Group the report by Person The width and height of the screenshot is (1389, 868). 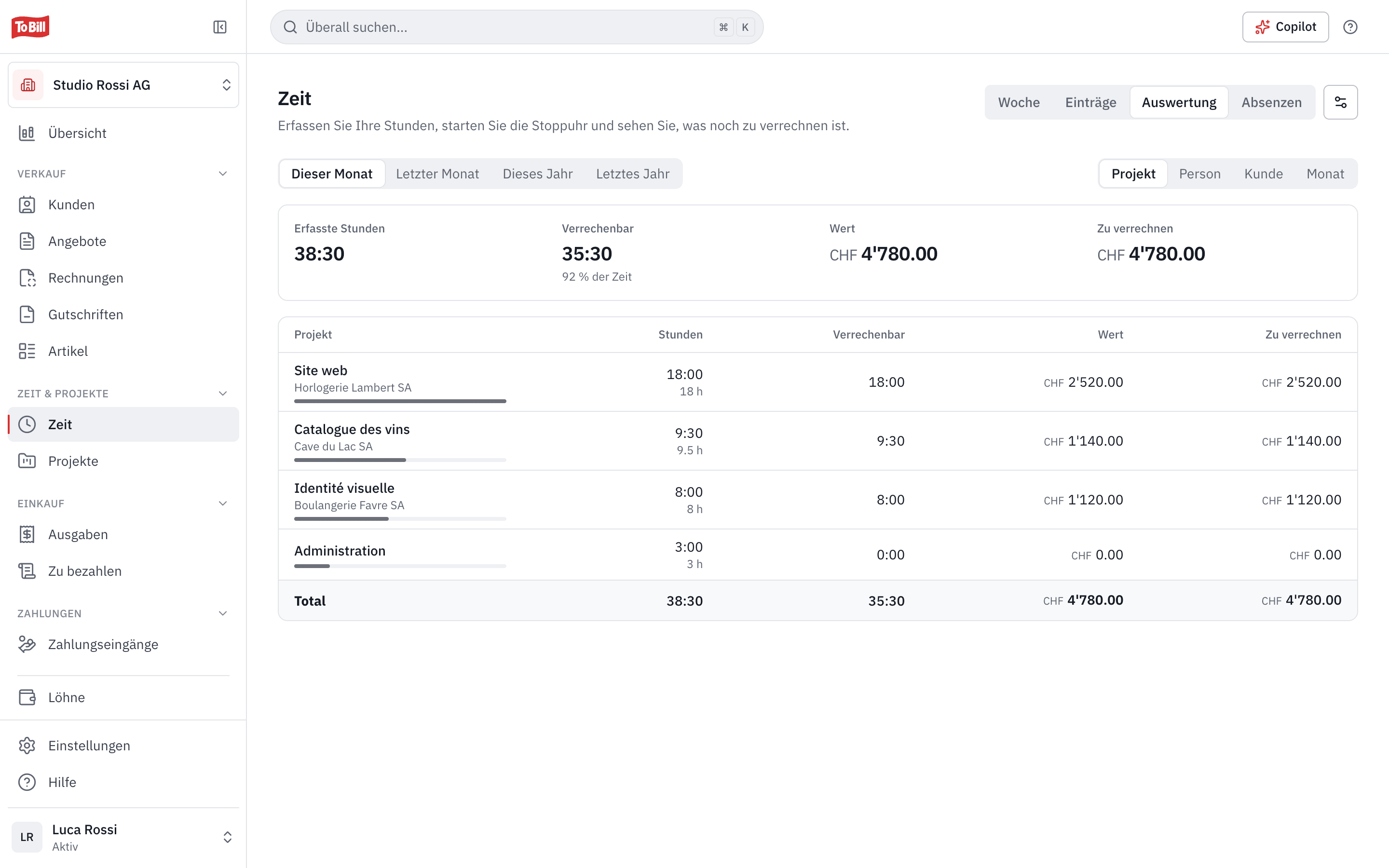click(x=1199, y=174)
